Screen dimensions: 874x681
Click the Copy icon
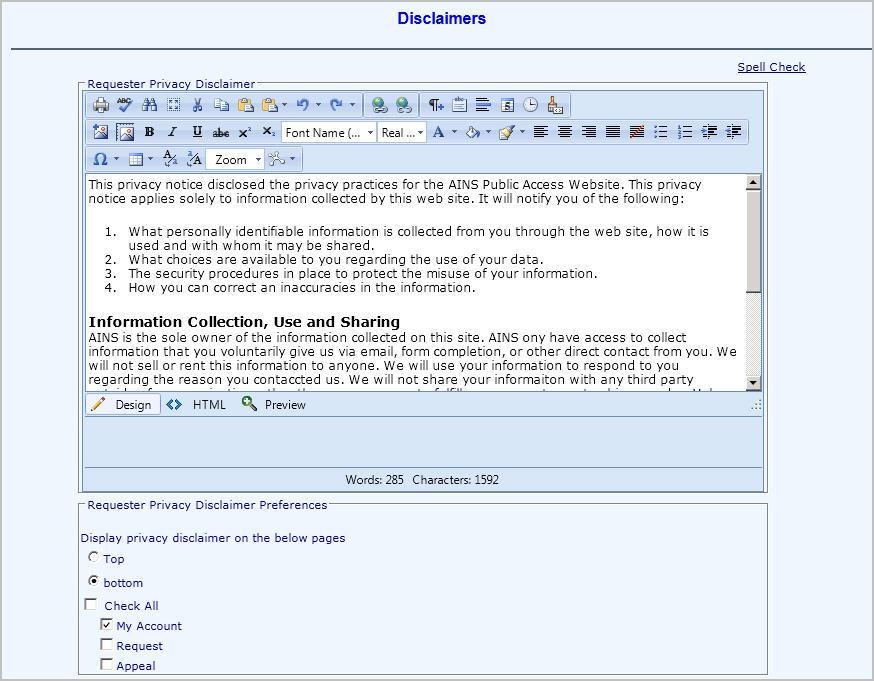tap(221, 105)
